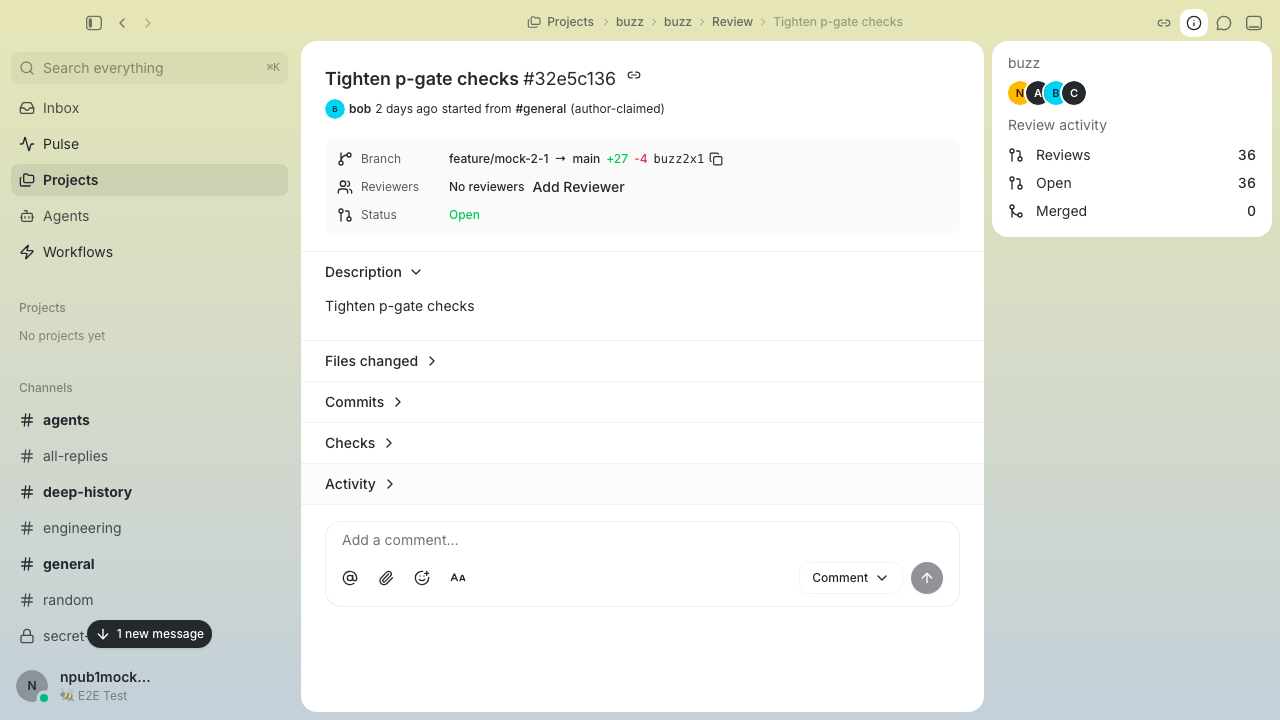
Task: Copy link icon beside review title
Action: point(634,75)
